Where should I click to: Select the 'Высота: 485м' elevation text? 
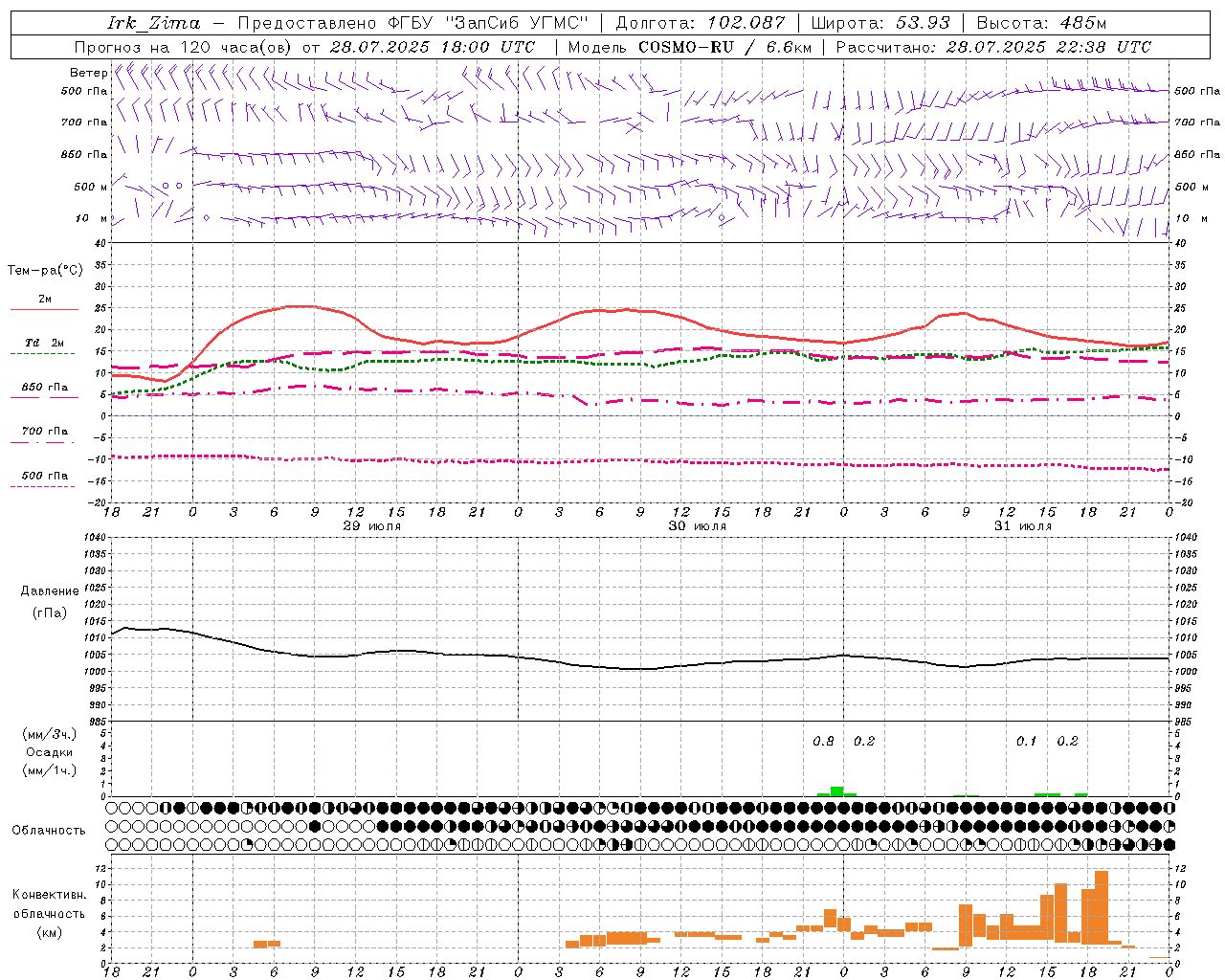click(1042, 23)
